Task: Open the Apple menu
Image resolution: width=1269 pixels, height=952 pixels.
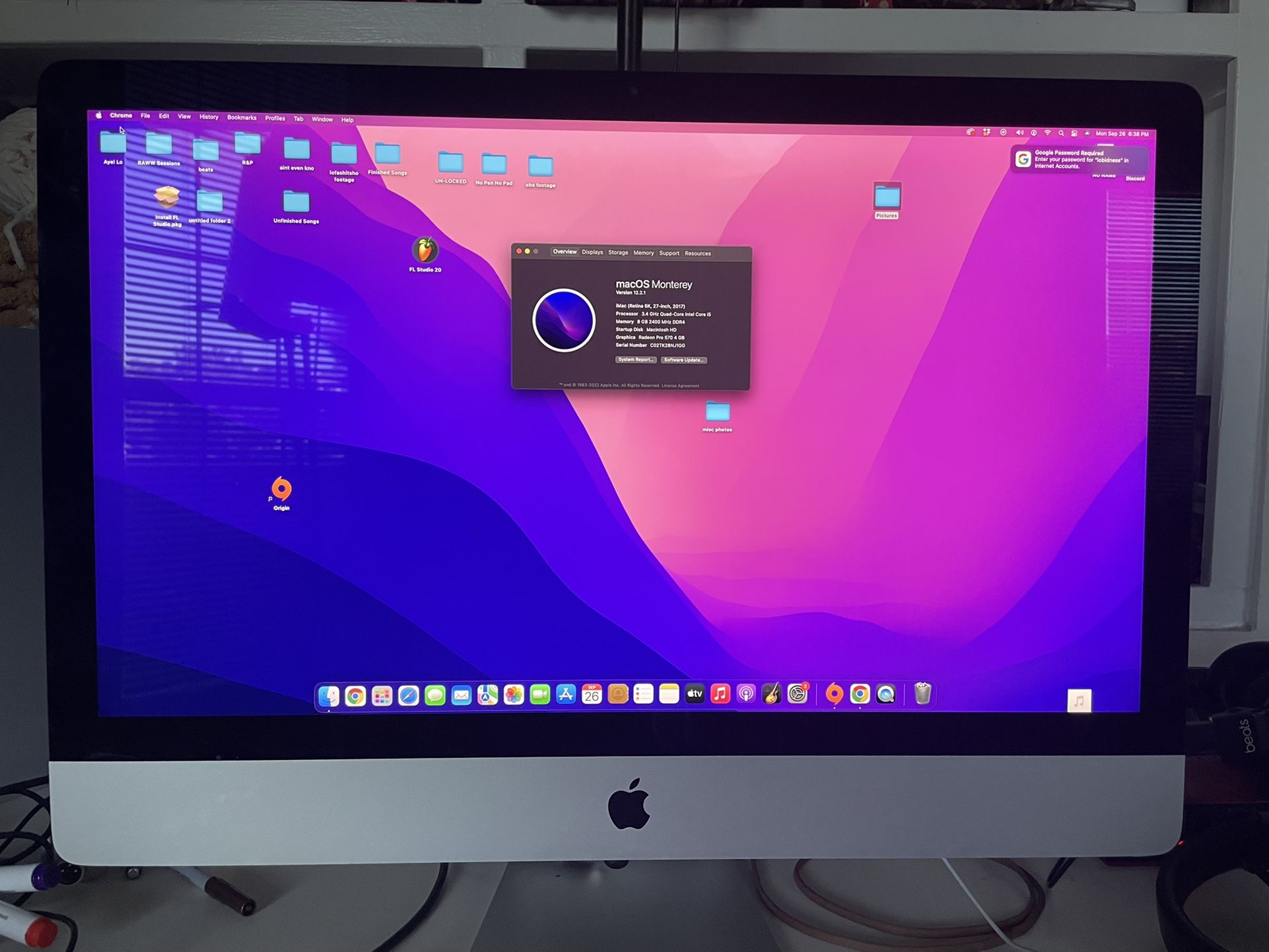Action: click(98, 115)
